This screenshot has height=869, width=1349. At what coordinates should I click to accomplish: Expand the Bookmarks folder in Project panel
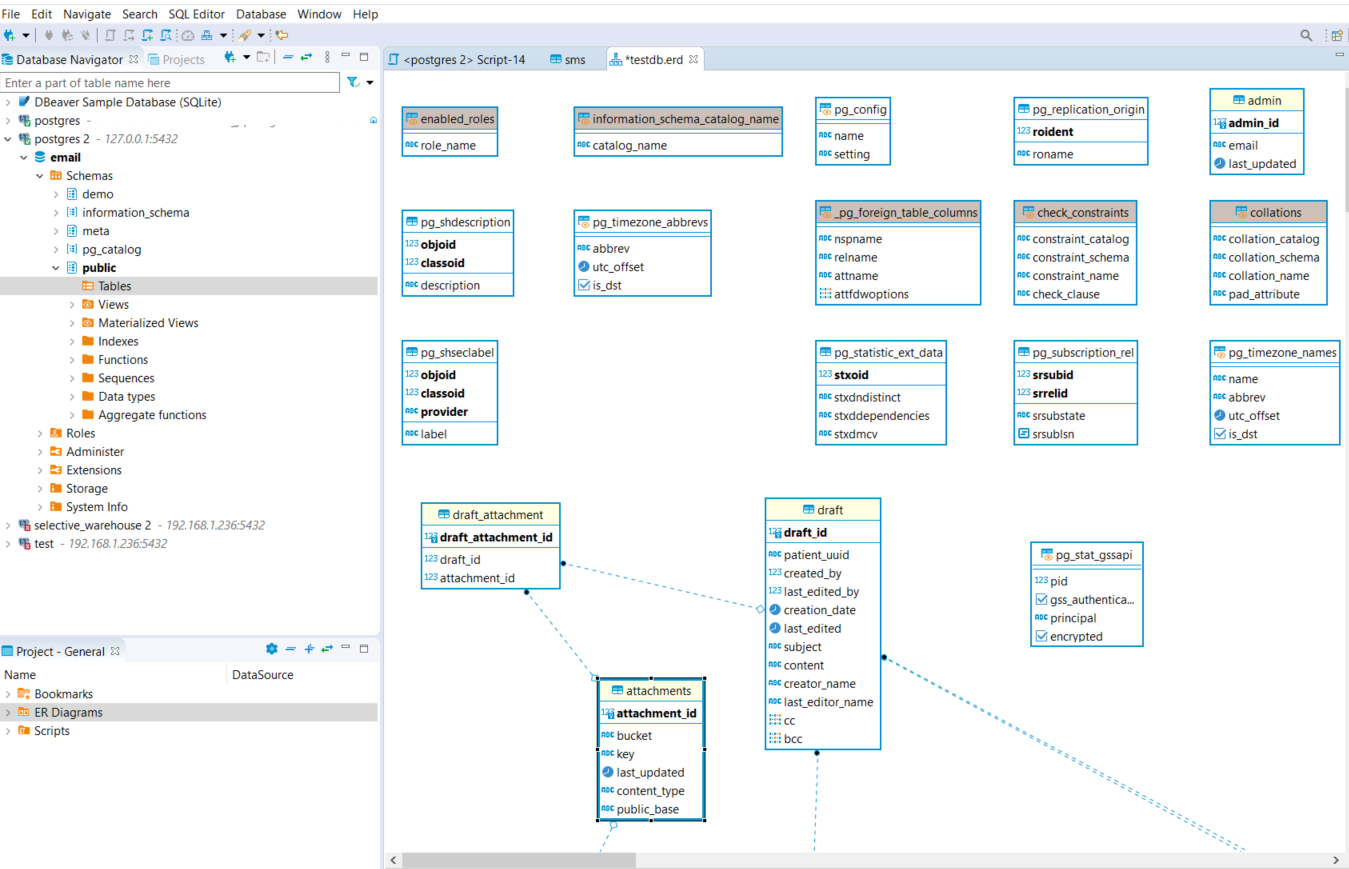[9, 694]
